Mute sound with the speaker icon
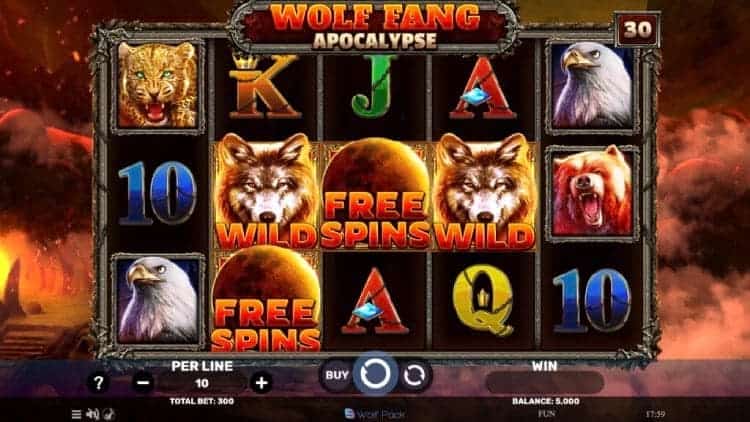Image resolution: width=750 pixels, height=422 pixels. [92, 414]
